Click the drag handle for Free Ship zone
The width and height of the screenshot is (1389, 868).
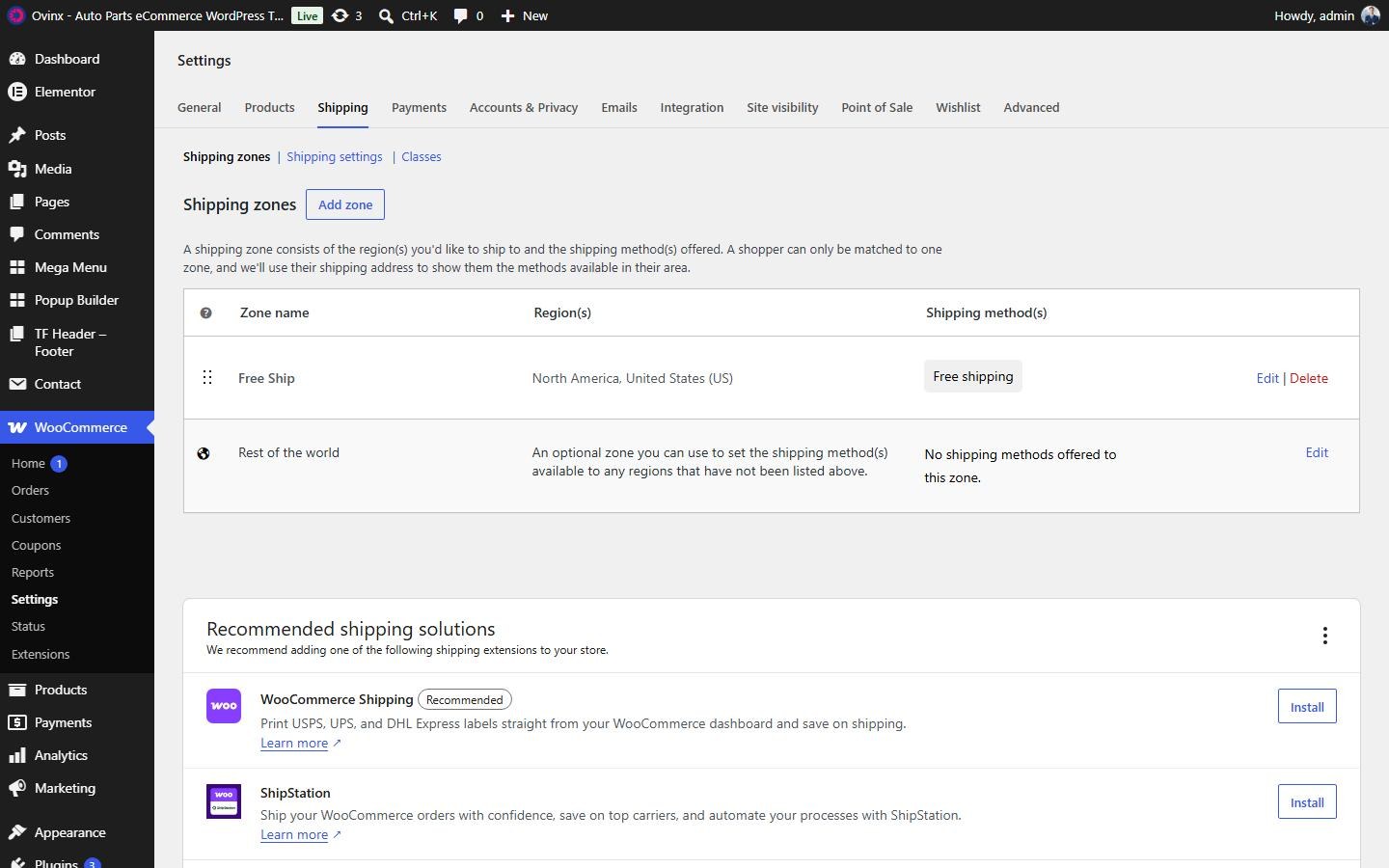point(207,377)
